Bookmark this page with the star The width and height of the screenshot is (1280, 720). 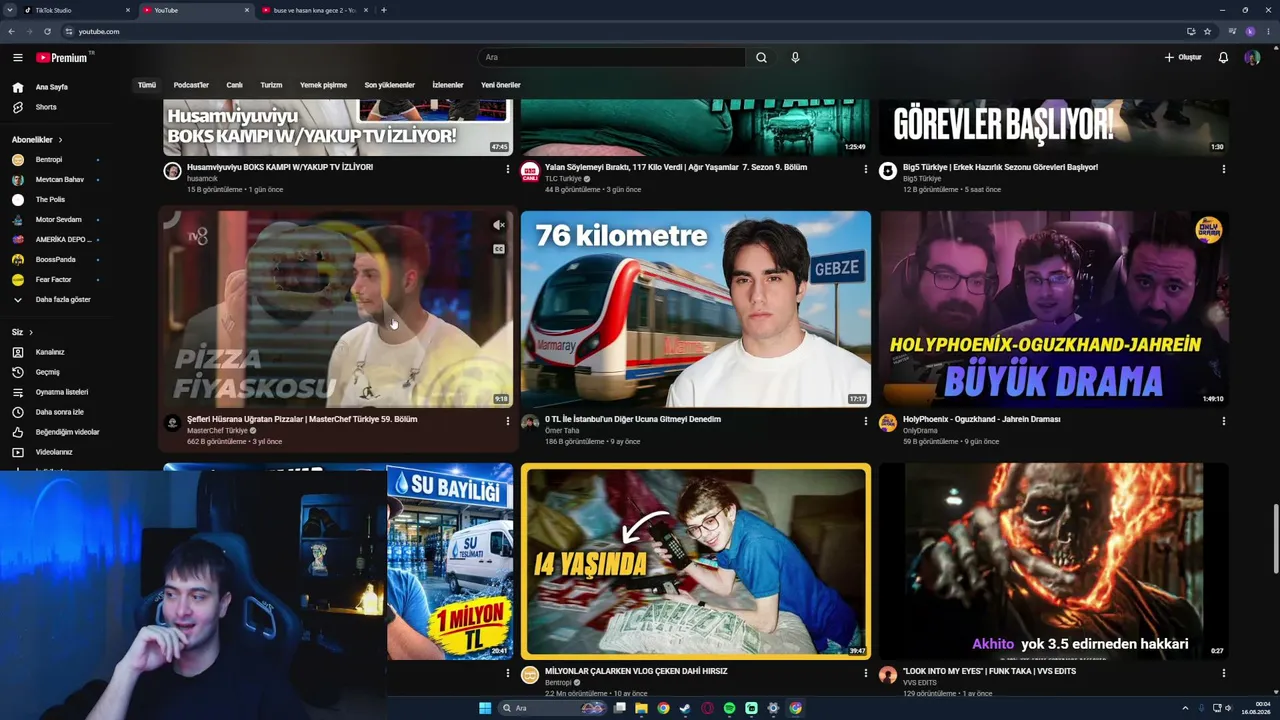1207,31
